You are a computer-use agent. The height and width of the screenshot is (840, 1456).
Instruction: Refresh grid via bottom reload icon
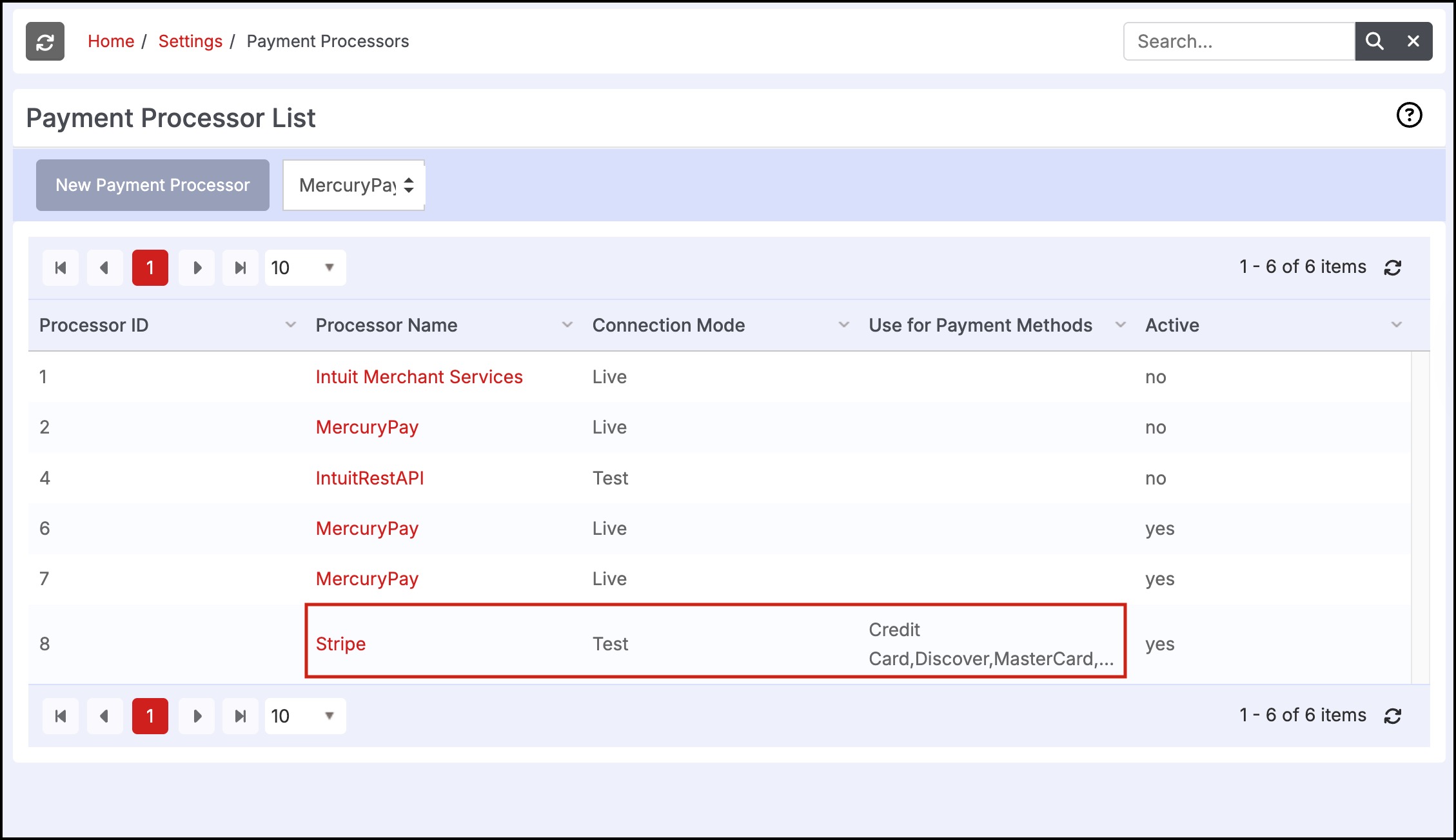1392,716
